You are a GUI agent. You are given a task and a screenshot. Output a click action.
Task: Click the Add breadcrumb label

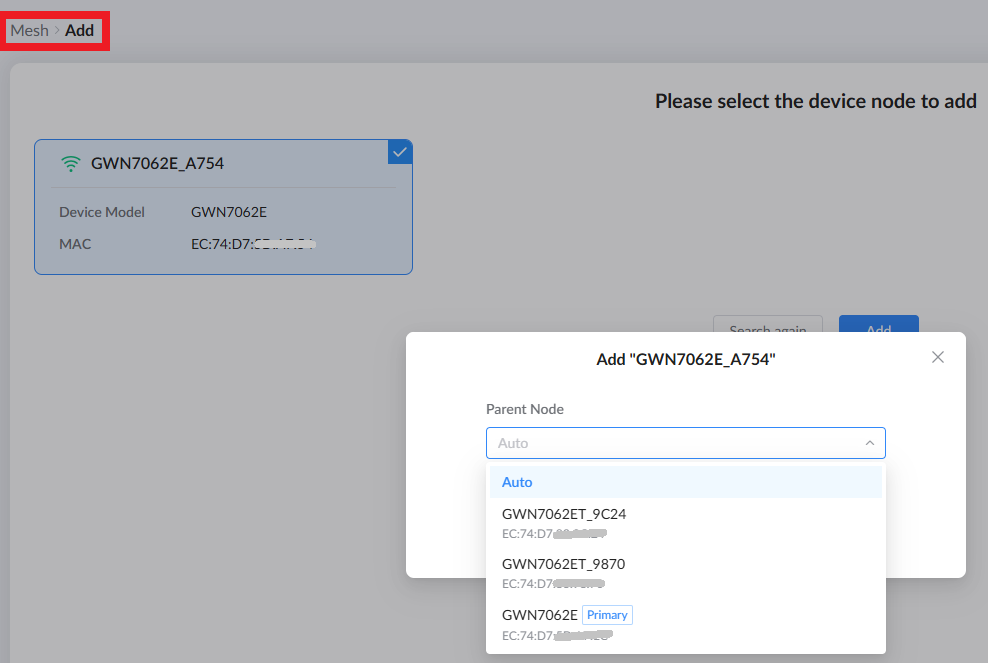click(x=79, y=30)
